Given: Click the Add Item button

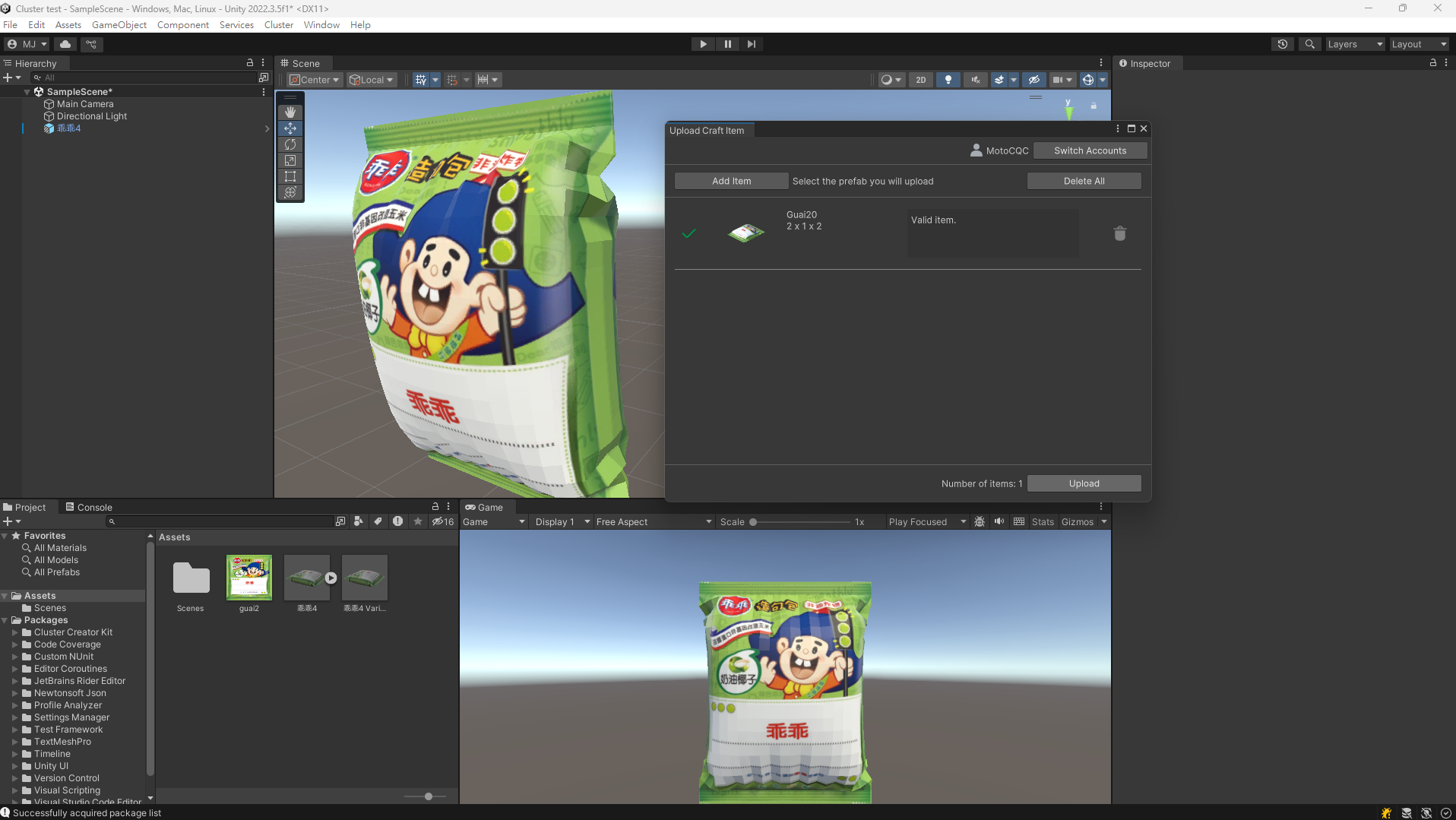Looking at the screenshot, I should (x=731, y=181).
